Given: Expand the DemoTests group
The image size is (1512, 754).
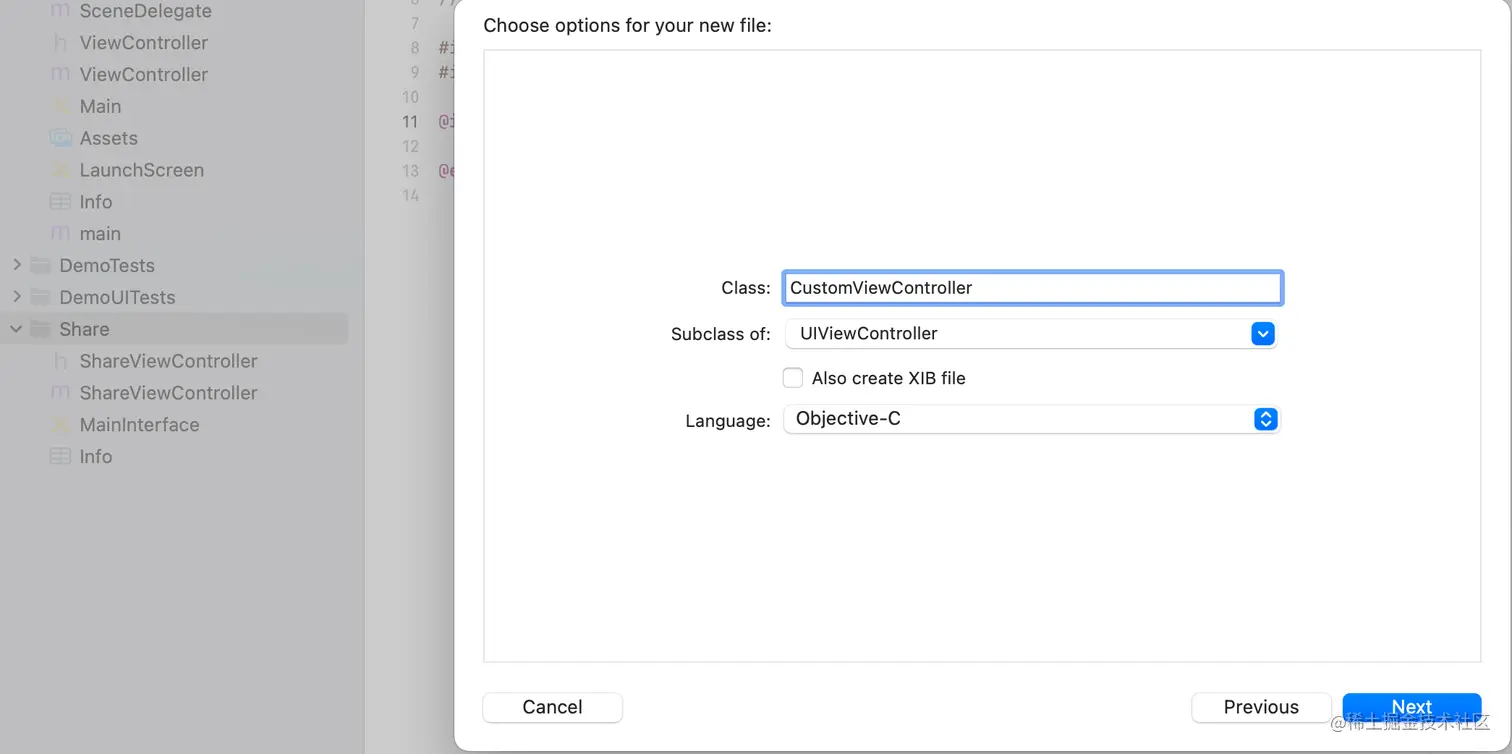Looking at the screenshot, I should (16, 265).
